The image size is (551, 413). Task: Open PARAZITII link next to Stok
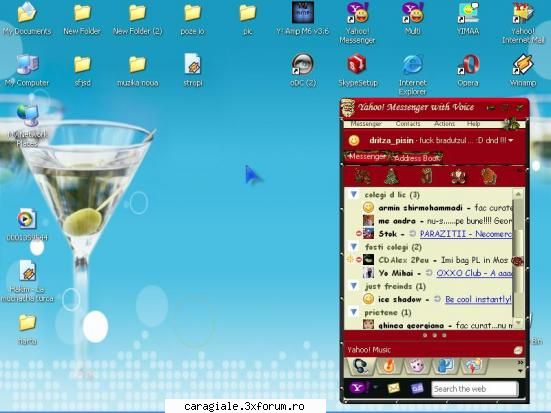(466, 234)
